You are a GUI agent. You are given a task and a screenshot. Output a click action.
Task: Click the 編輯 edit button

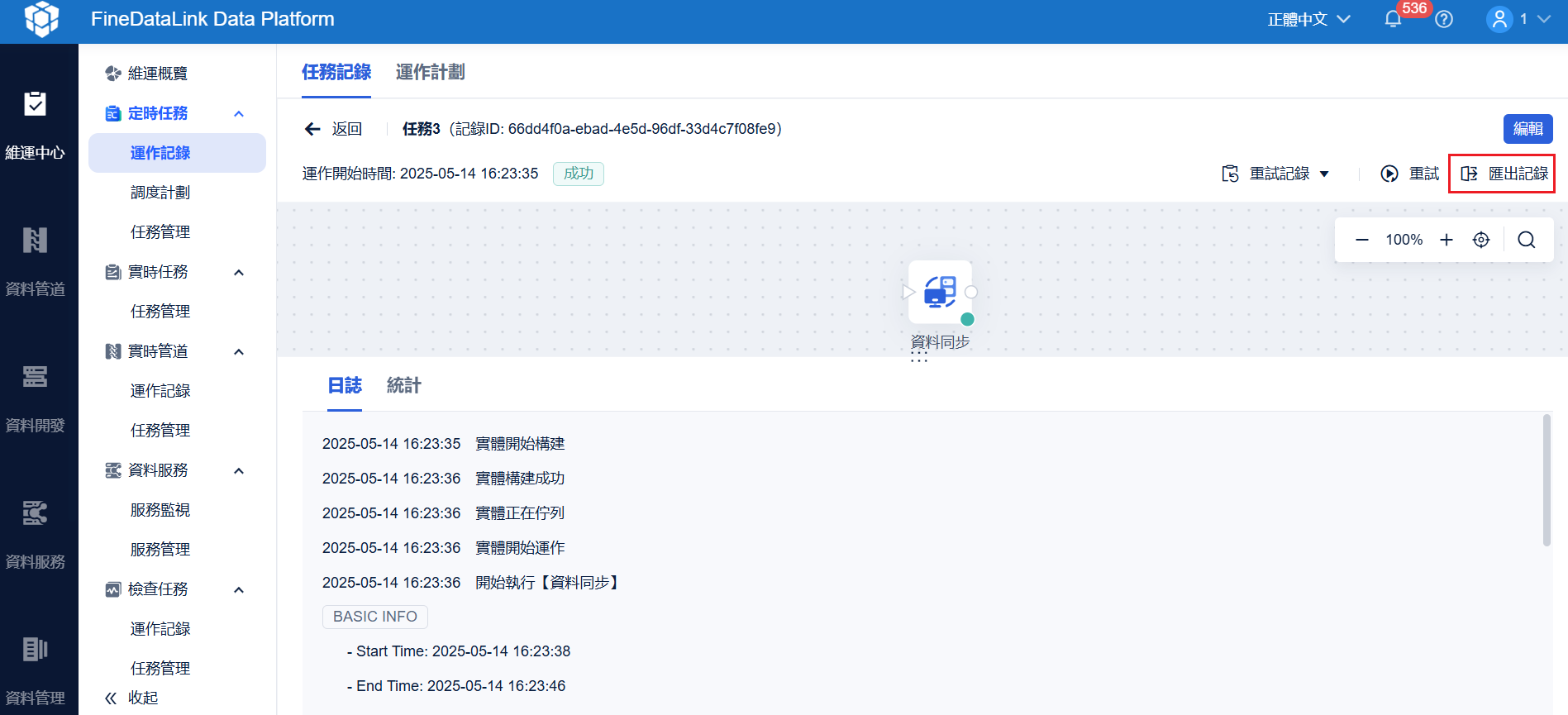point(1527,129)
